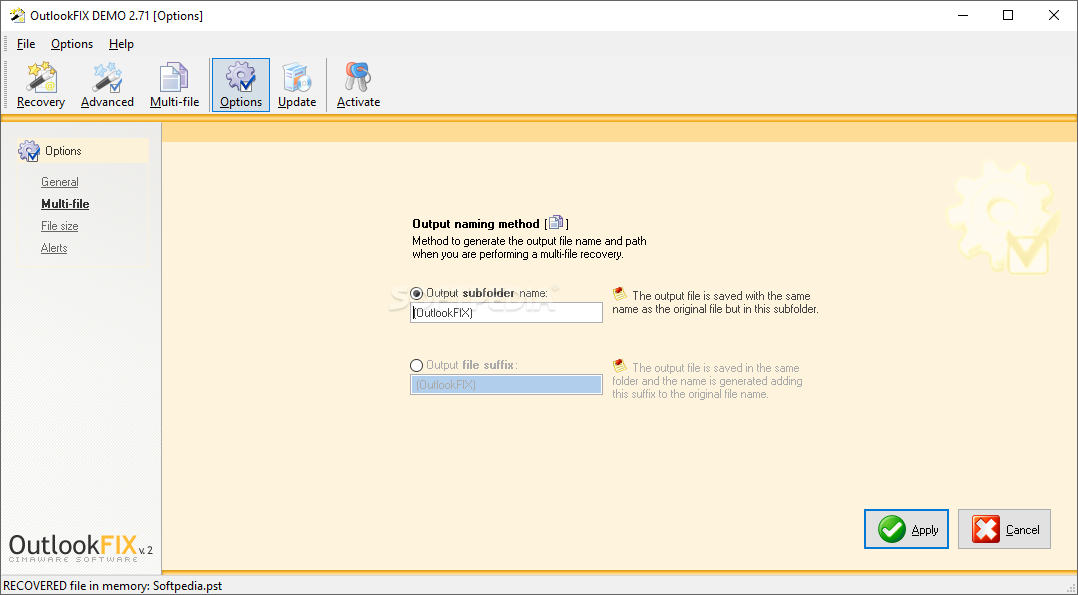Click the Options gear toolbar icon
The height and width of the screenshot is (595, 1078).
pyautogui.click(x=241, y=85)
